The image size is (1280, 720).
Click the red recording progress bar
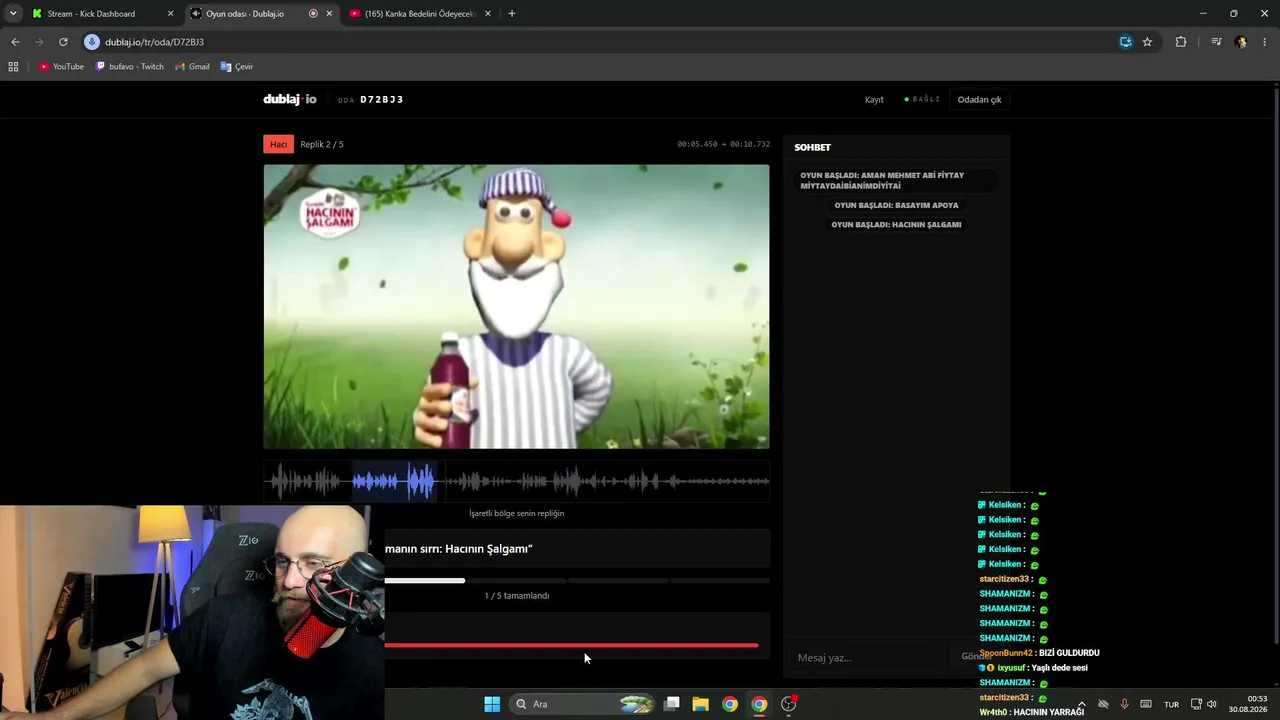571,645
